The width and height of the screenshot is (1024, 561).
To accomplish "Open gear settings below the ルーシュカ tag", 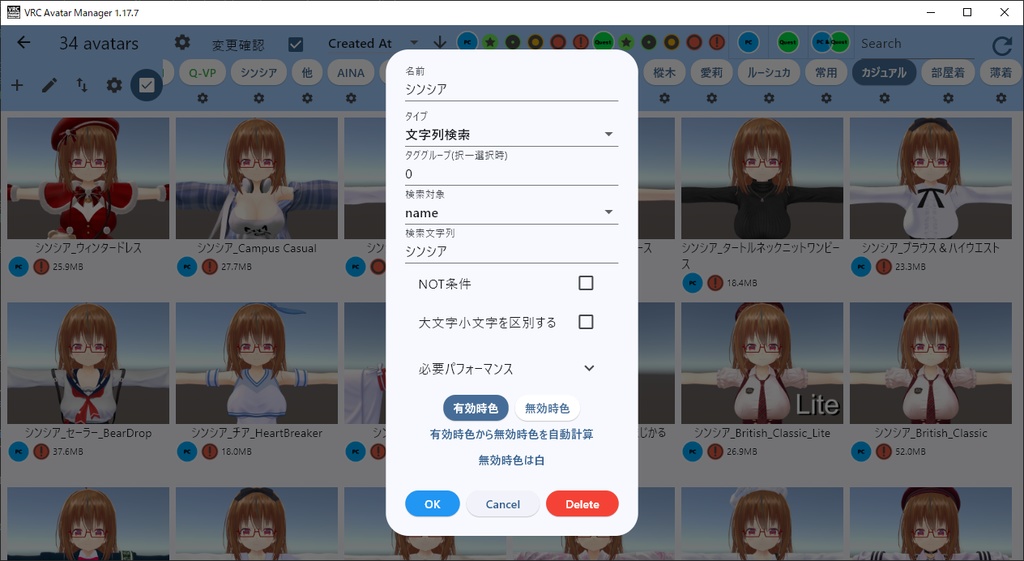I will click(x=769, y=98).
